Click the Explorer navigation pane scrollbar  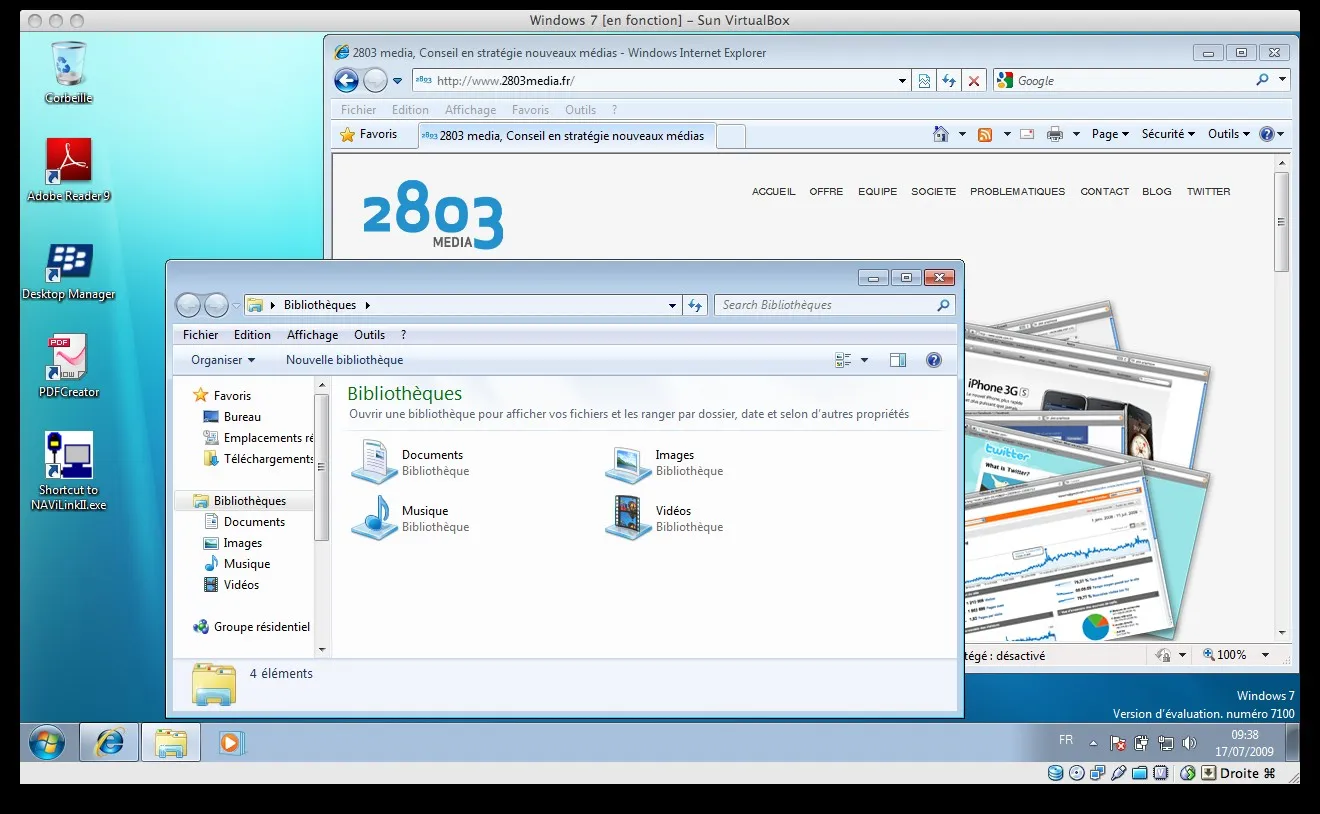322,467
